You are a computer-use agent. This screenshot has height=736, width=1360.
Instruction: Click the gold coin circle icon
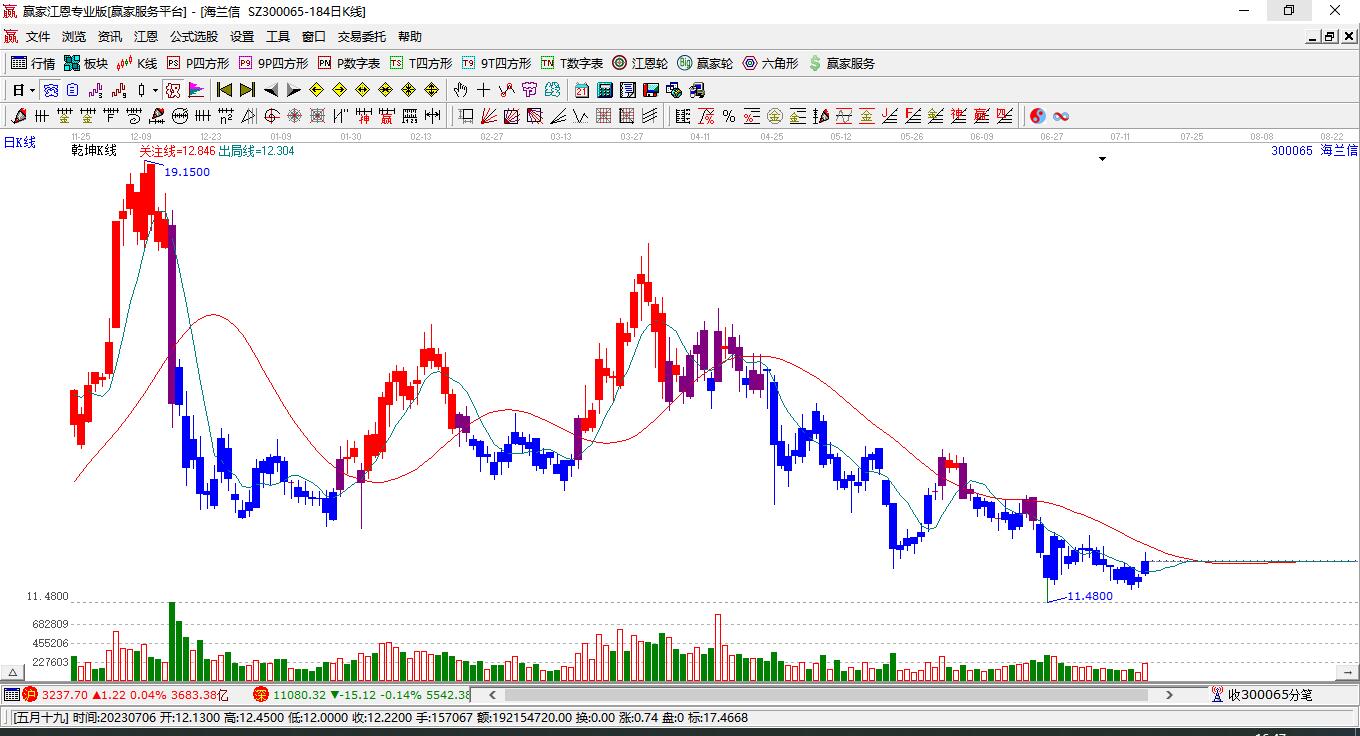[x=775, y=116]
